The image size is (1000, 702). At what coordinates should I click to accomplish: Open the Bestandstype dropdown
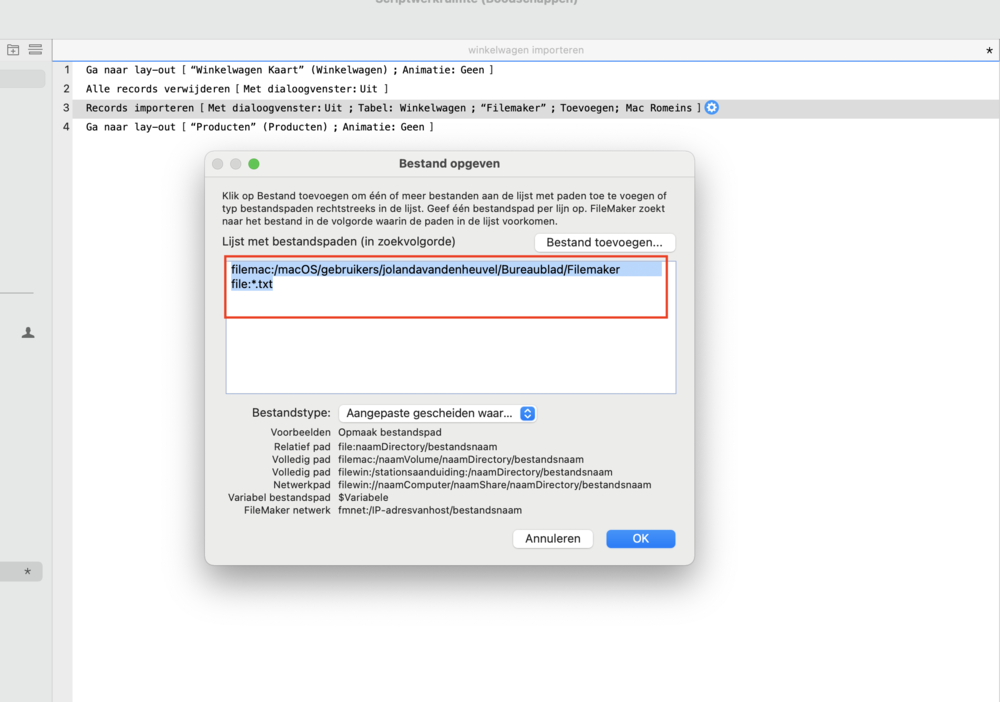point(437,413)
